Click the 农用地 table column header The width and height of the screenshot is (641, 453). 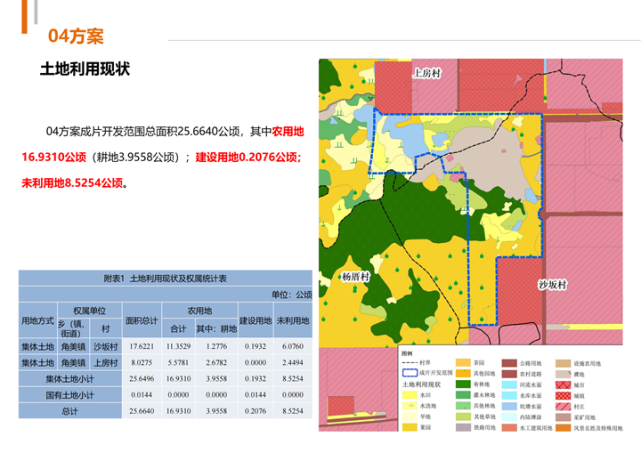[199, 311]
